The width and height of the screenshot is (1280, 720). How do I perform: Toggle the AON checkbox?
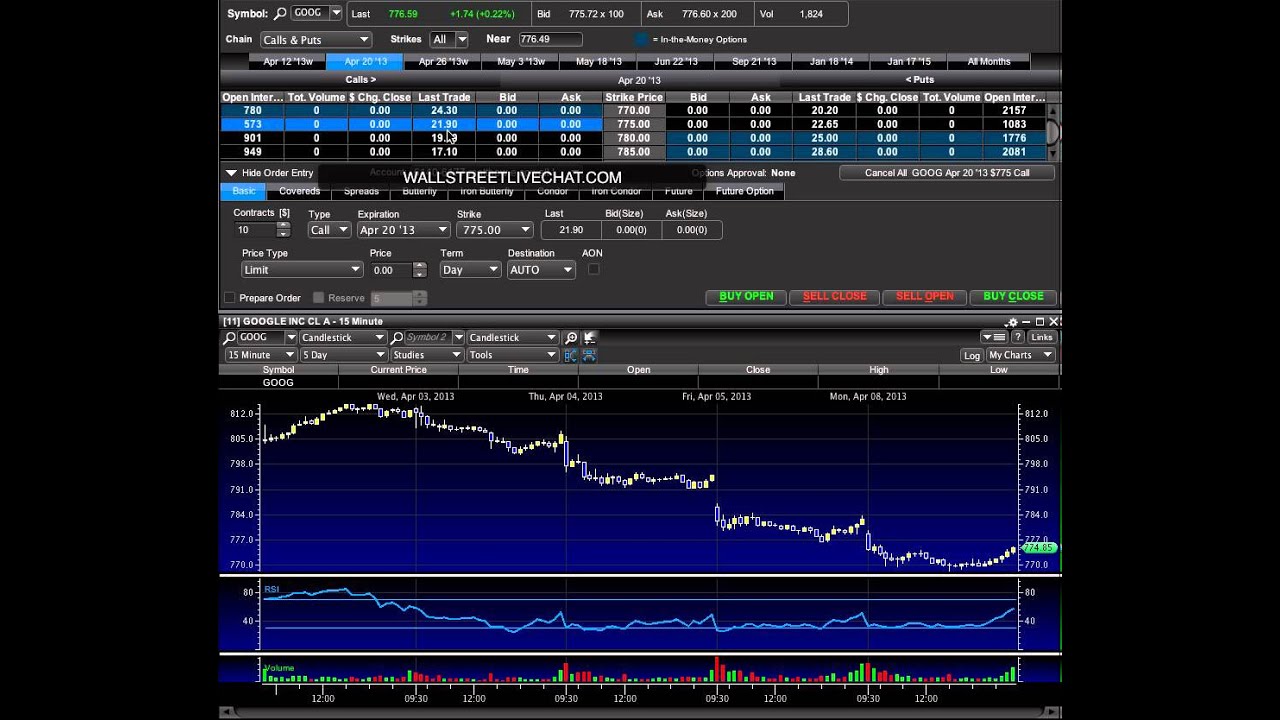(x=593, y=270)
